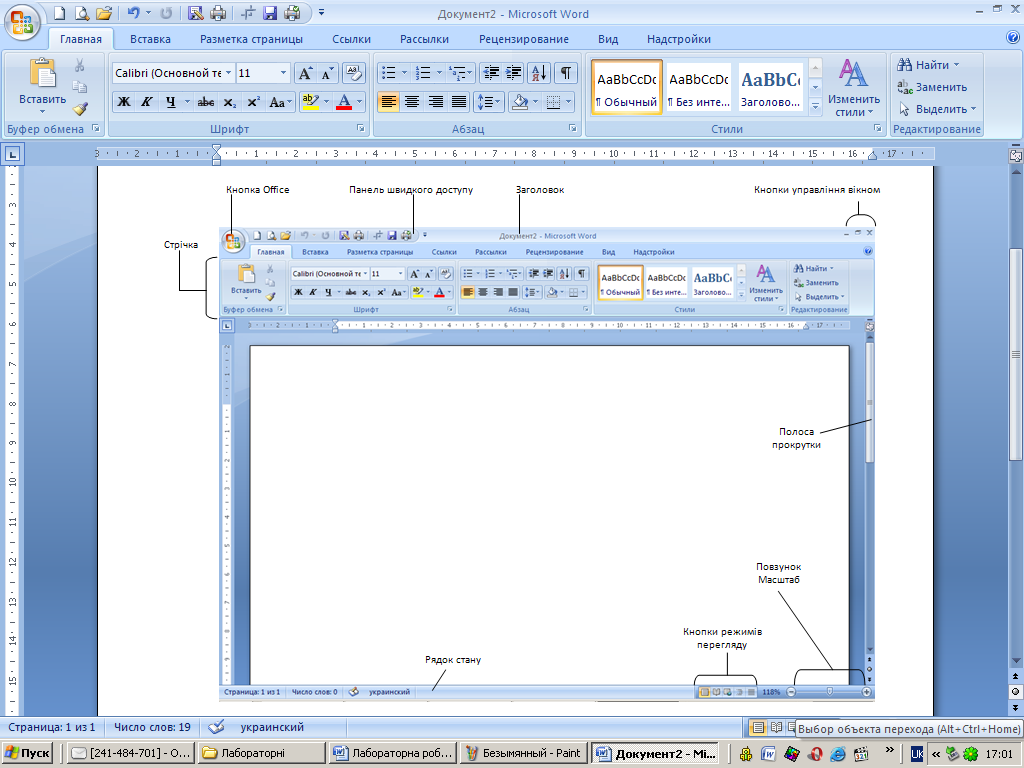The height and width of the screenshot is (768, 1024).
Task: Apply the Заголовок heading style
Action: 770,88
